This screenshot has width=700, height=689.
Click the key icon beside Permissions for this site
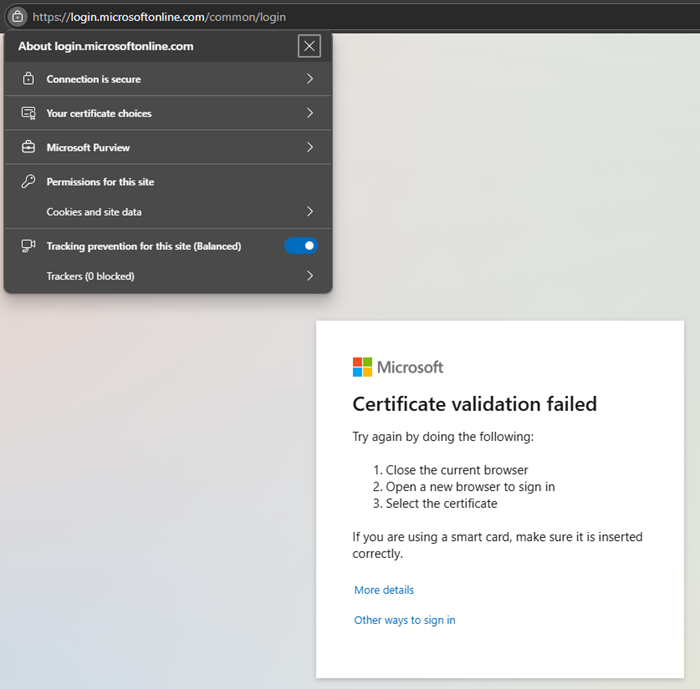coord(28,182)
